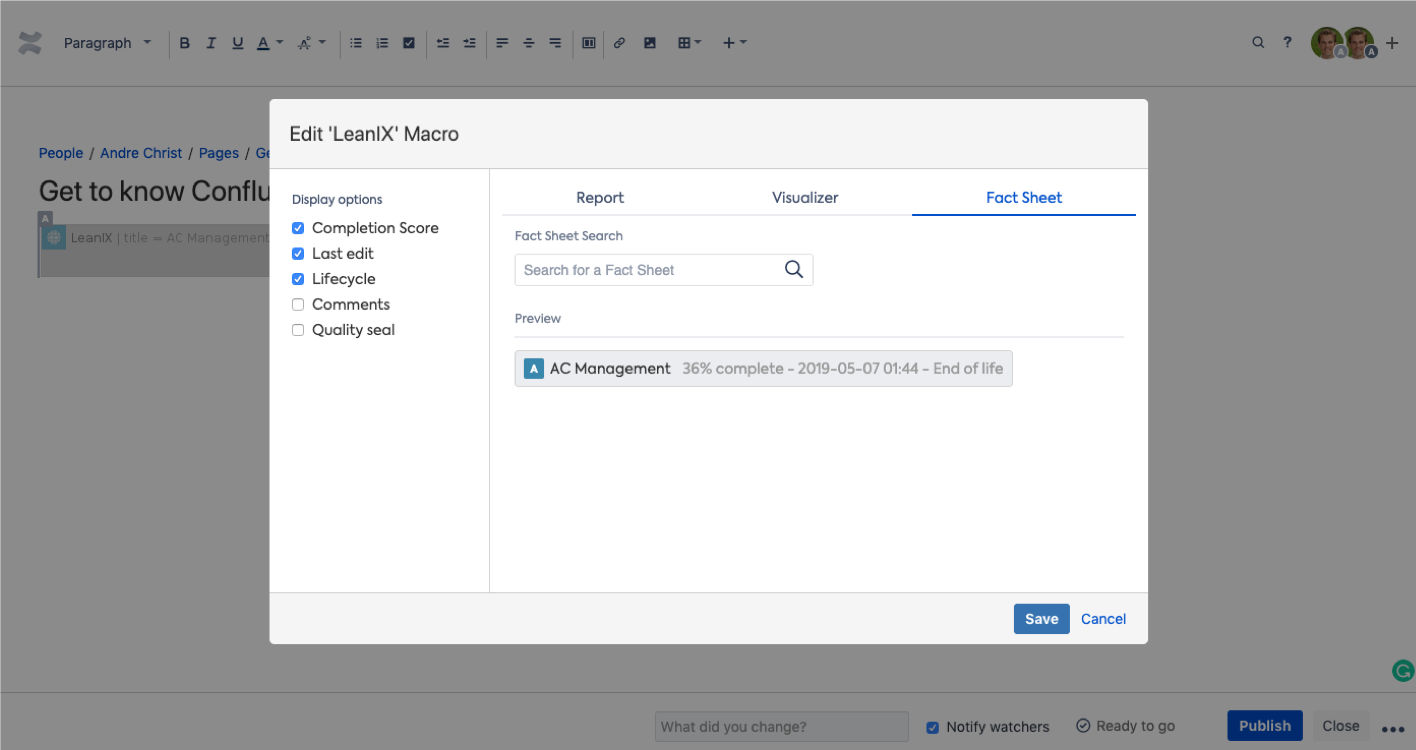Switch to the Report tab
Viewport: 1416px width, 750px height.
pos(600,198)
